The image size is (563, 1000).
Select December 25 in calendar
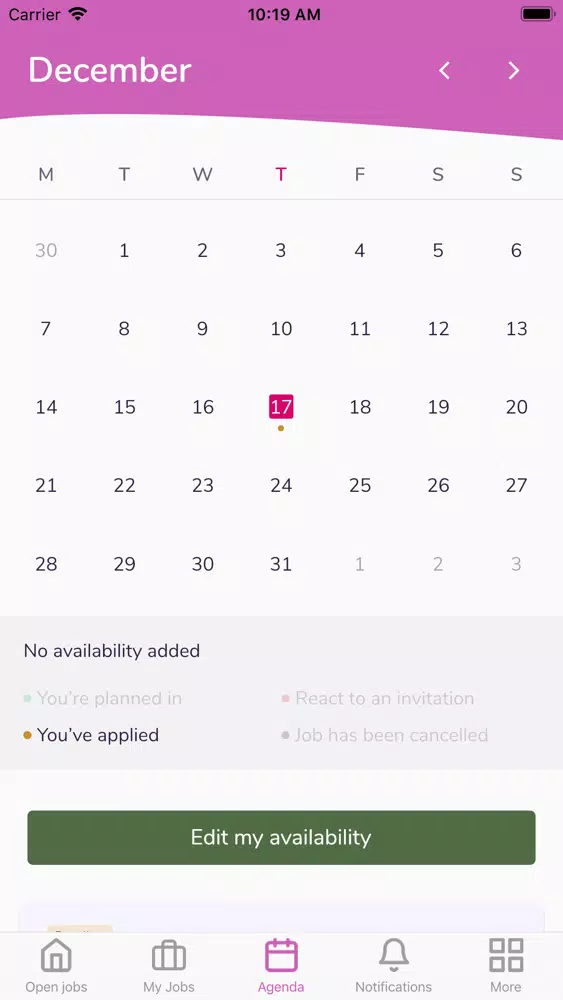(x=360, y=485)
